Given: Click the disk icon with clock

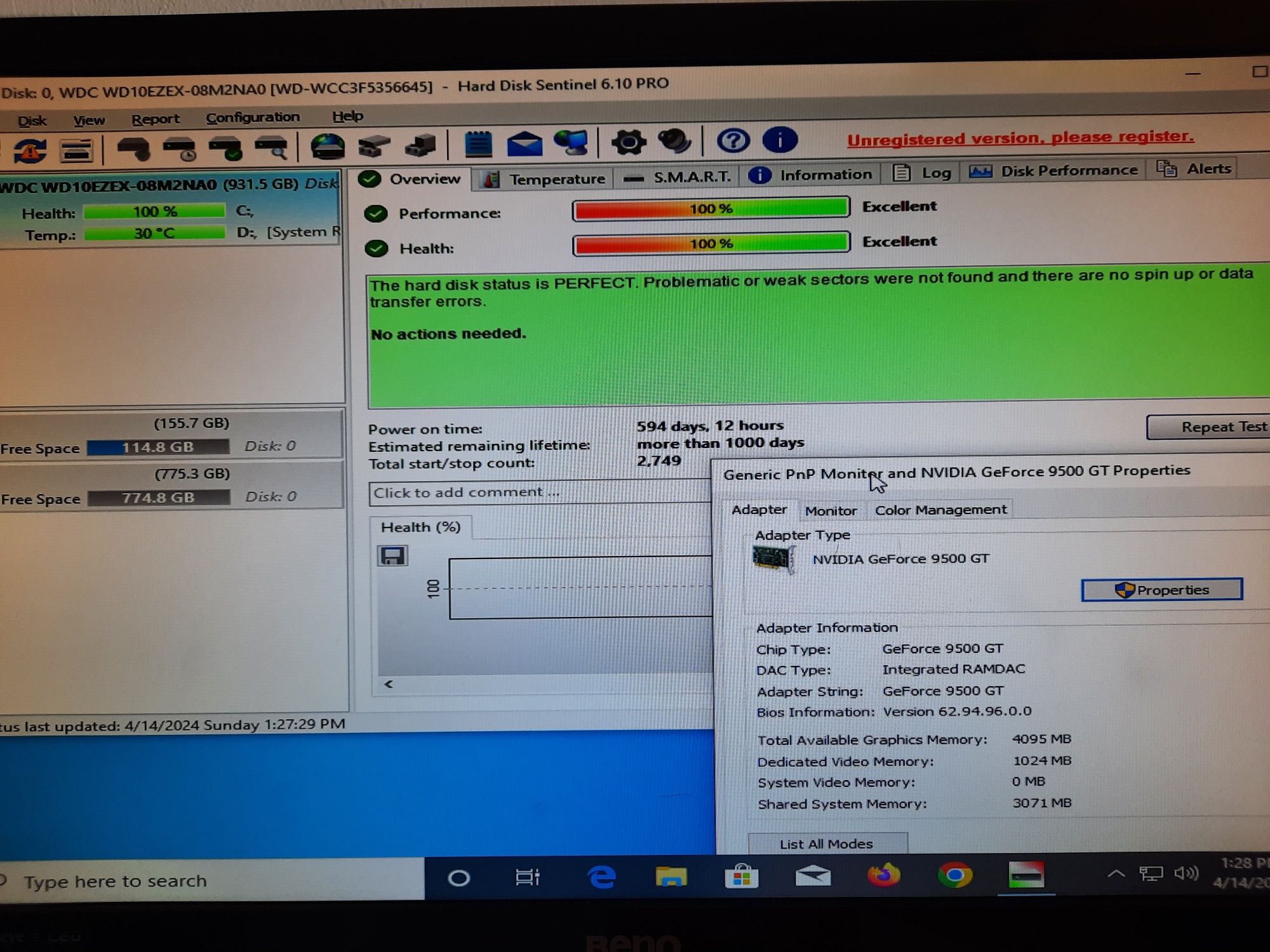Looking at the screenshot, I should click(x=179, y=149).
